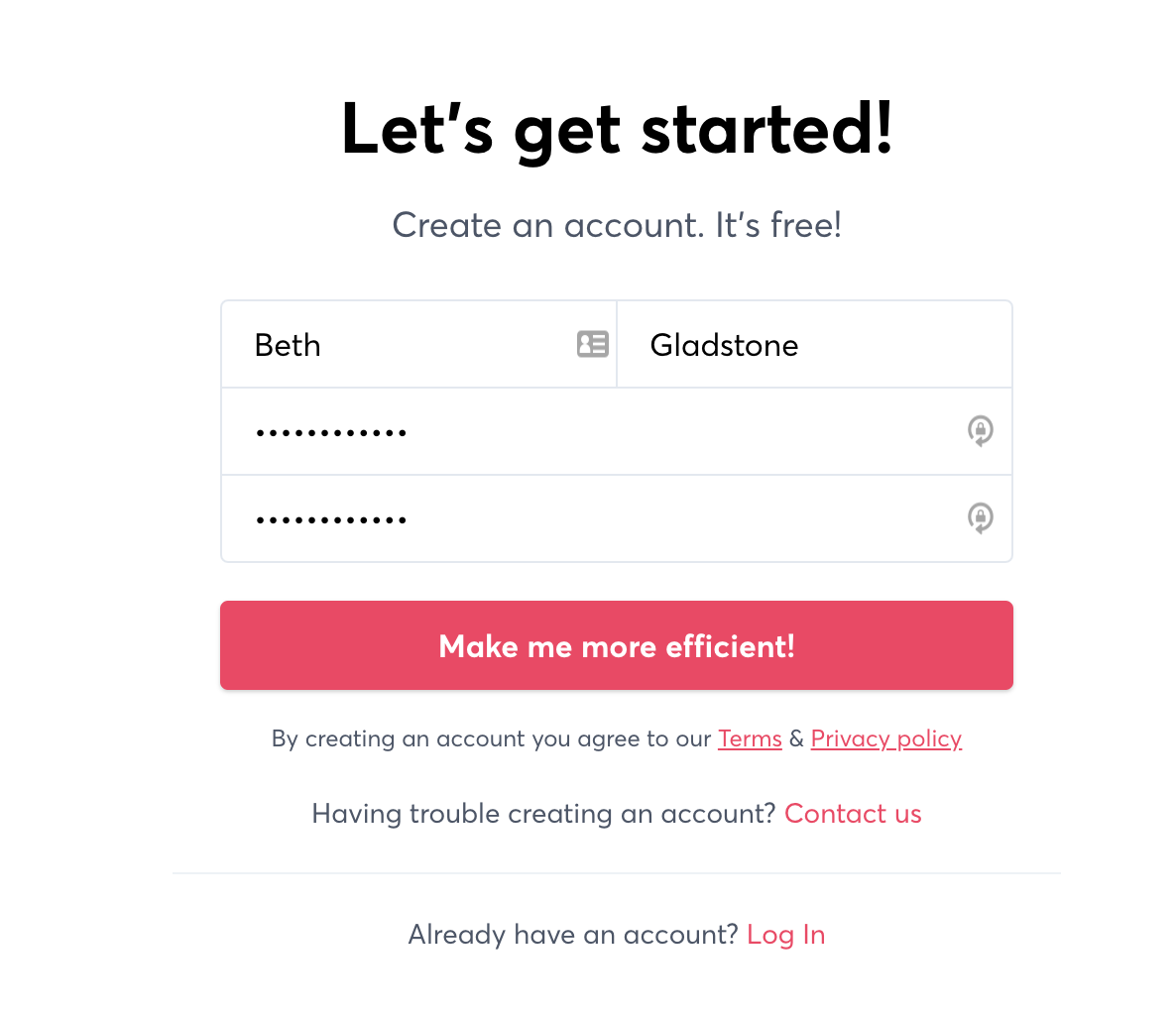Image resolution: width=1176 pixels, height=1019 pixels.
Task: Click the upper password field's lock icon
Action: [x=980, y=431]
